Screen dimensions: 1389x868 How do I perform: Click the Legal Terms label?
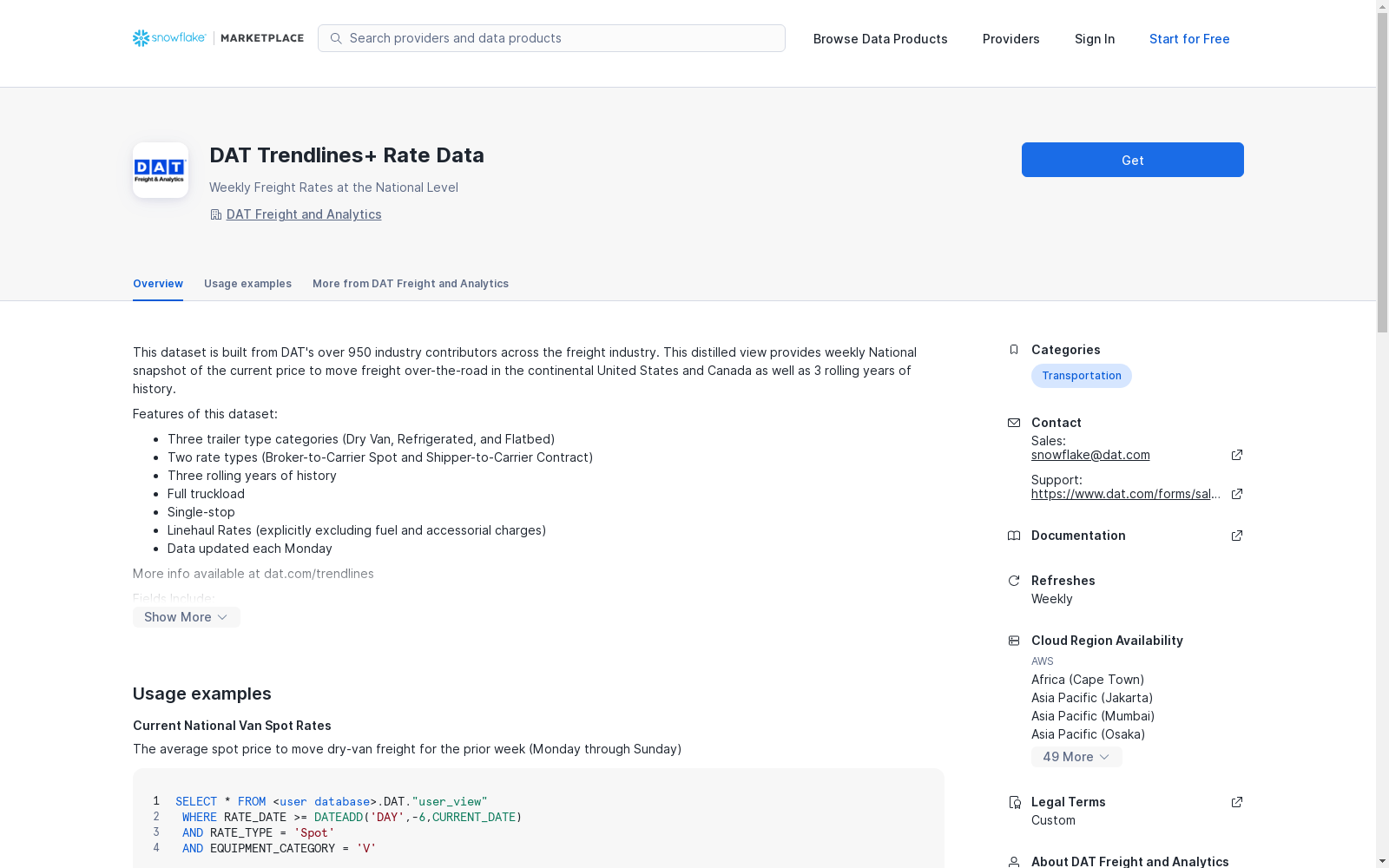point(1069,802)
